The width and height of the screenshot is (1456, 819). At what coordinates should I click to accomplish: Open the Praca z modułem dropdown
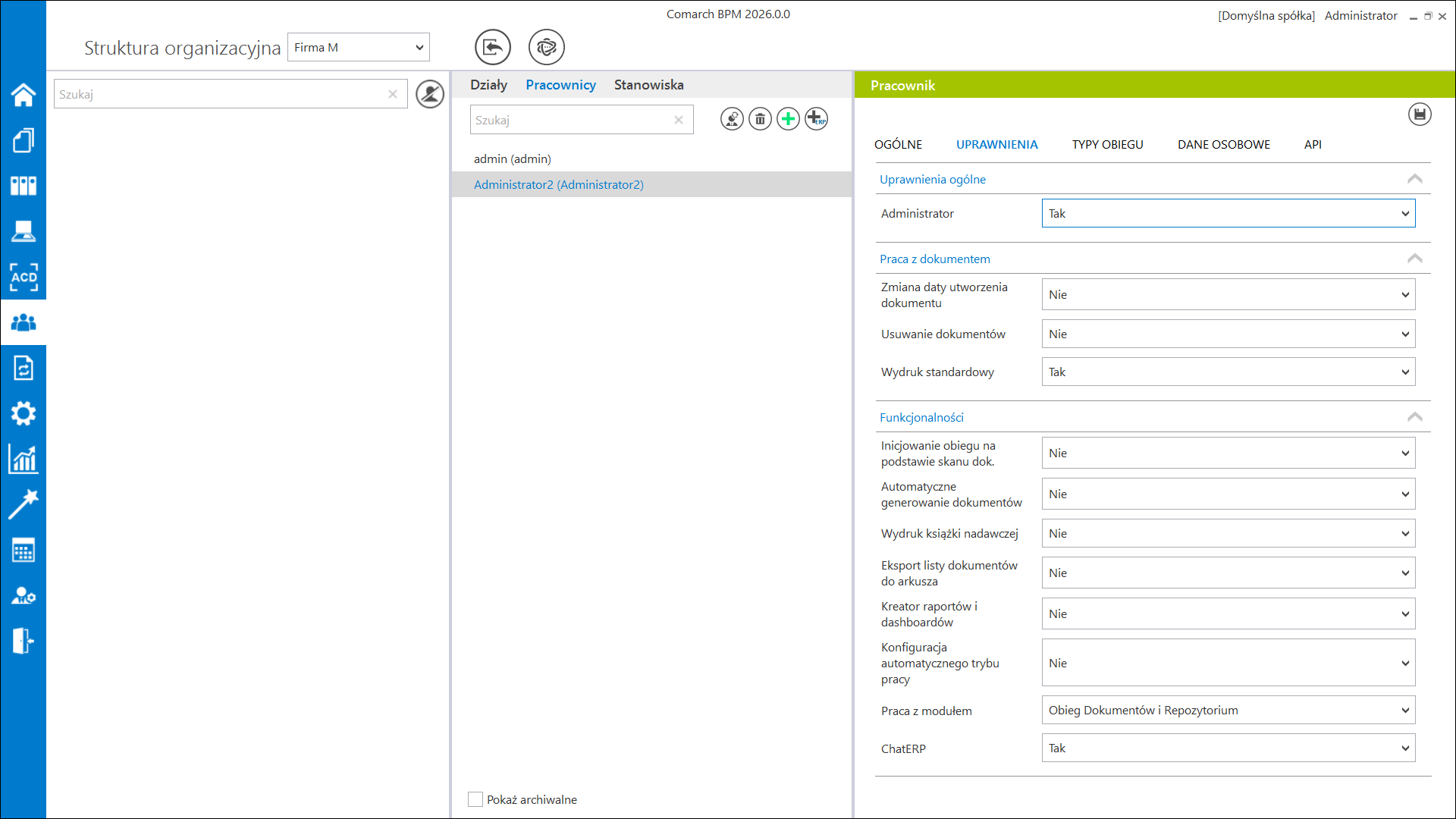click(x=1228, y=711)
